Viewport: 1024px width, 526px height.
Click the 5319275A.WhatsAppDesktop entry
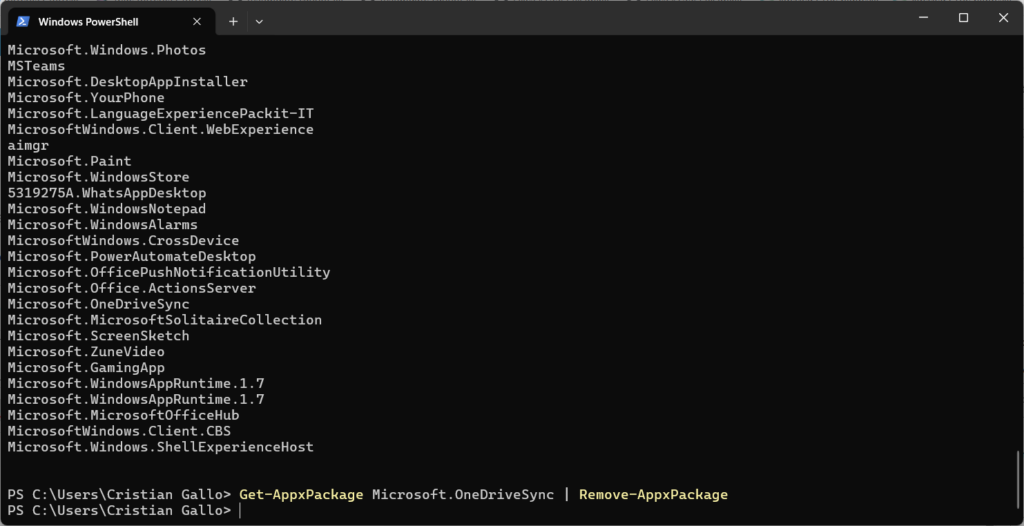click(106, 193)
